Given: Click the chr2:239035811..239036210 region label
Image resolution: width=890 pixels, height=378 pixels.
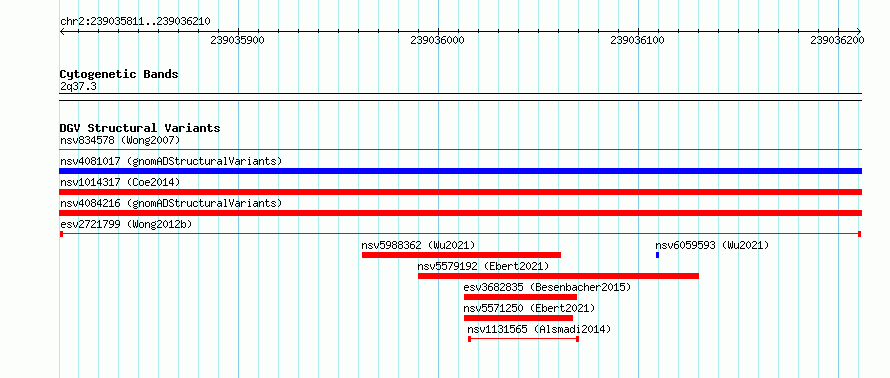Looking at the screenshot, I should [x=135, y=22].
